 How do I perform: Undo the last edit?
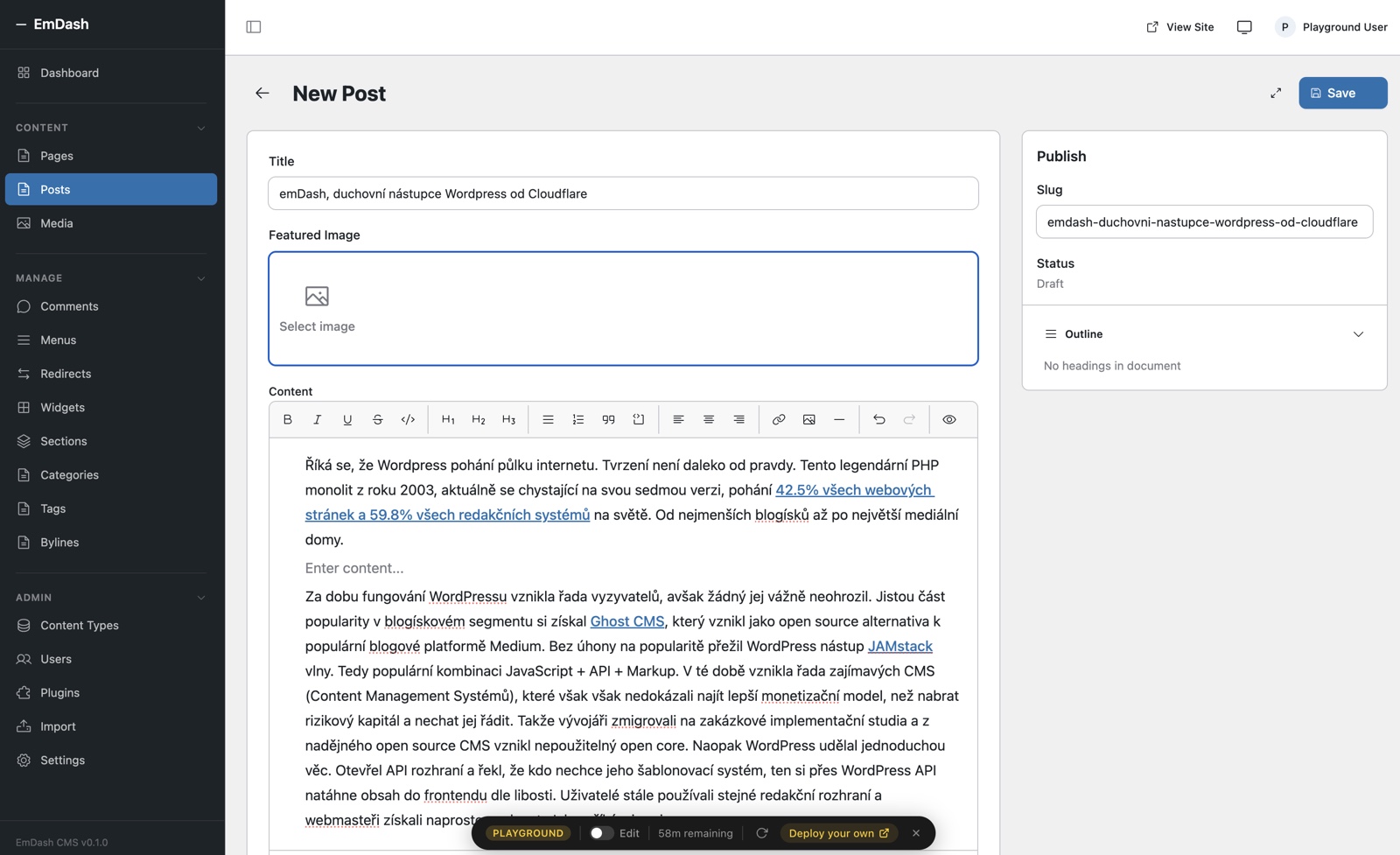(879, 420)
